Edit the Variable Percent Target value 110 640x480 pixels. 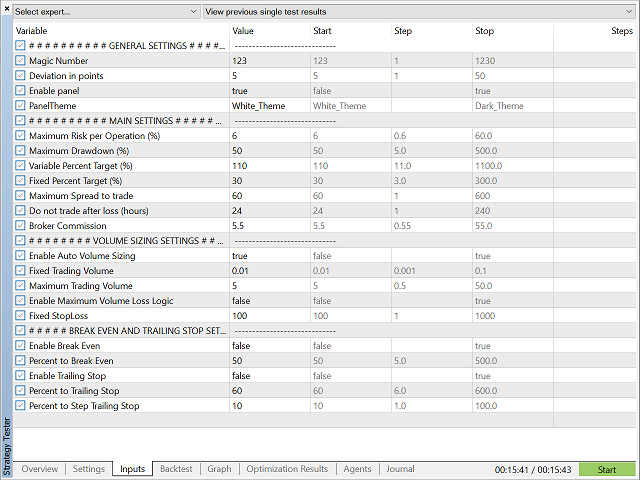tap(239, 166)
